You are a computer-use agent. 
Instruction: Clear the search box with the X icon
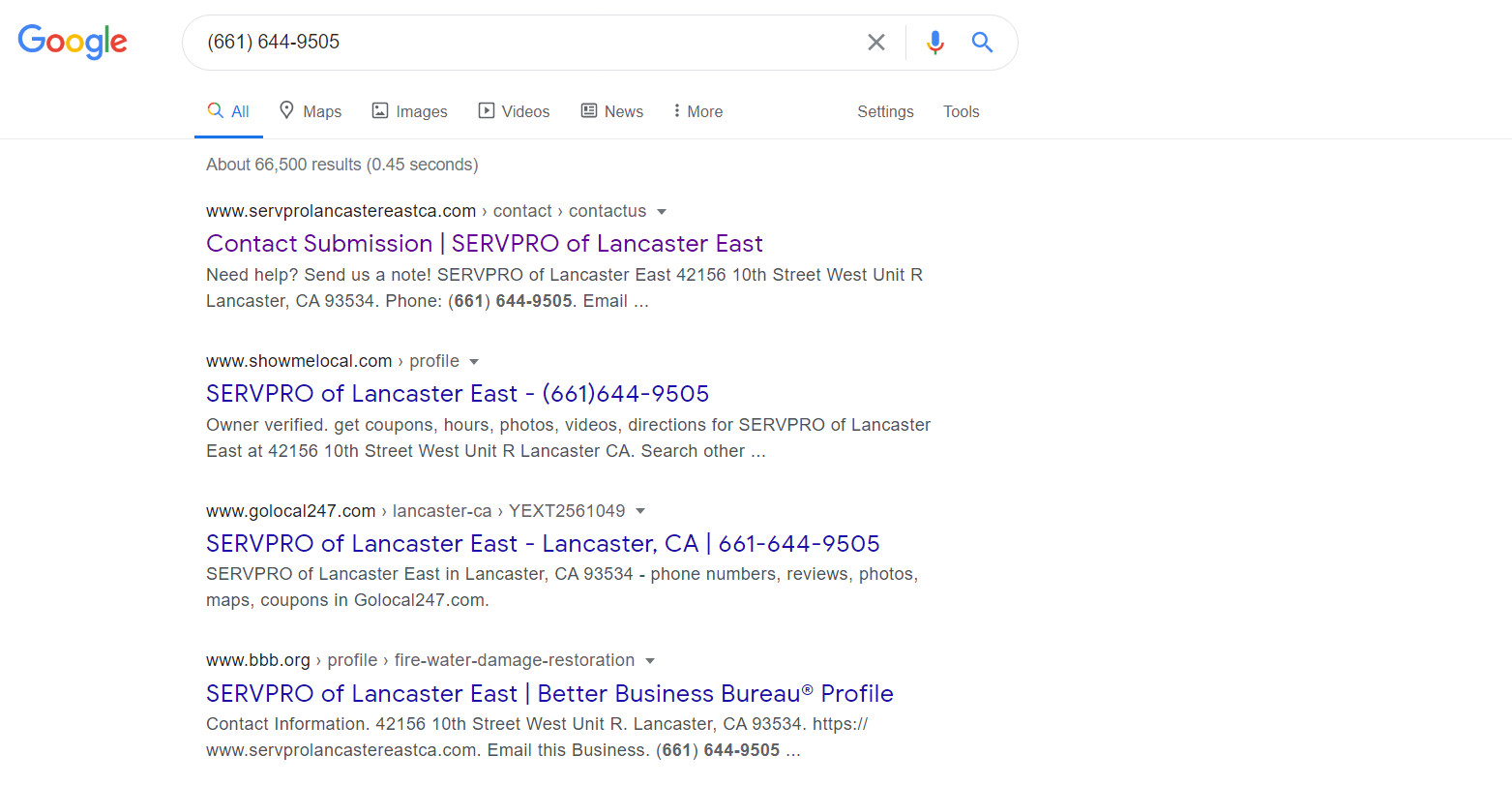[x=876, y=42]
